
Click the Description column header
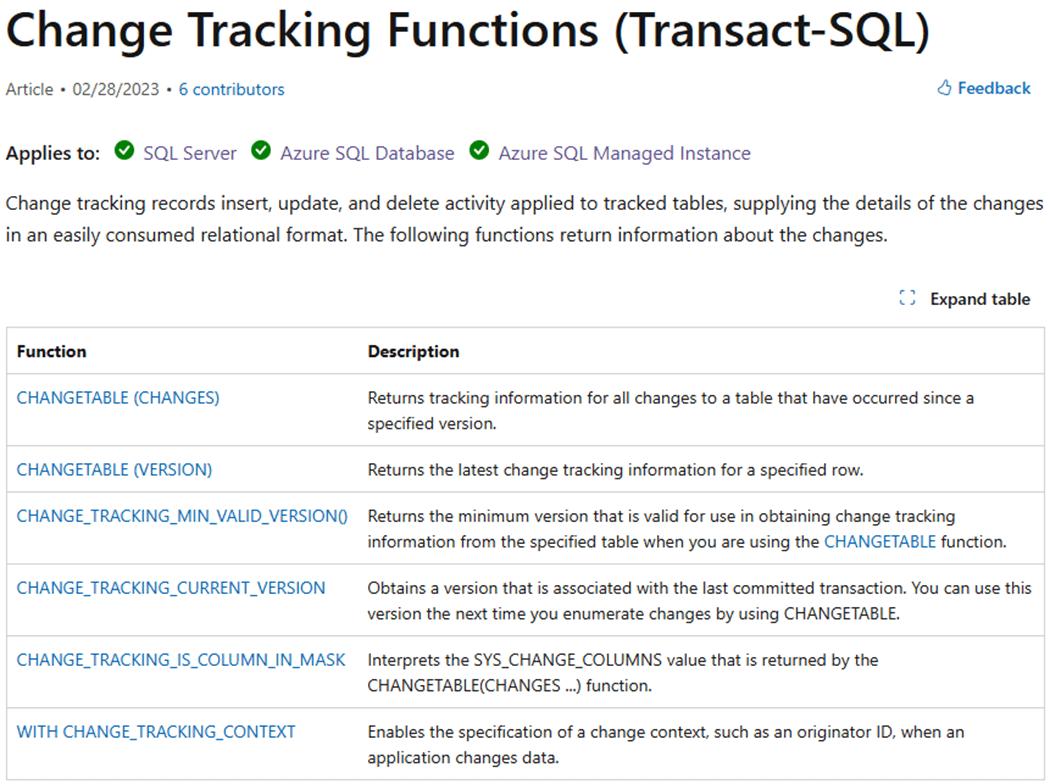coord(413,352)
